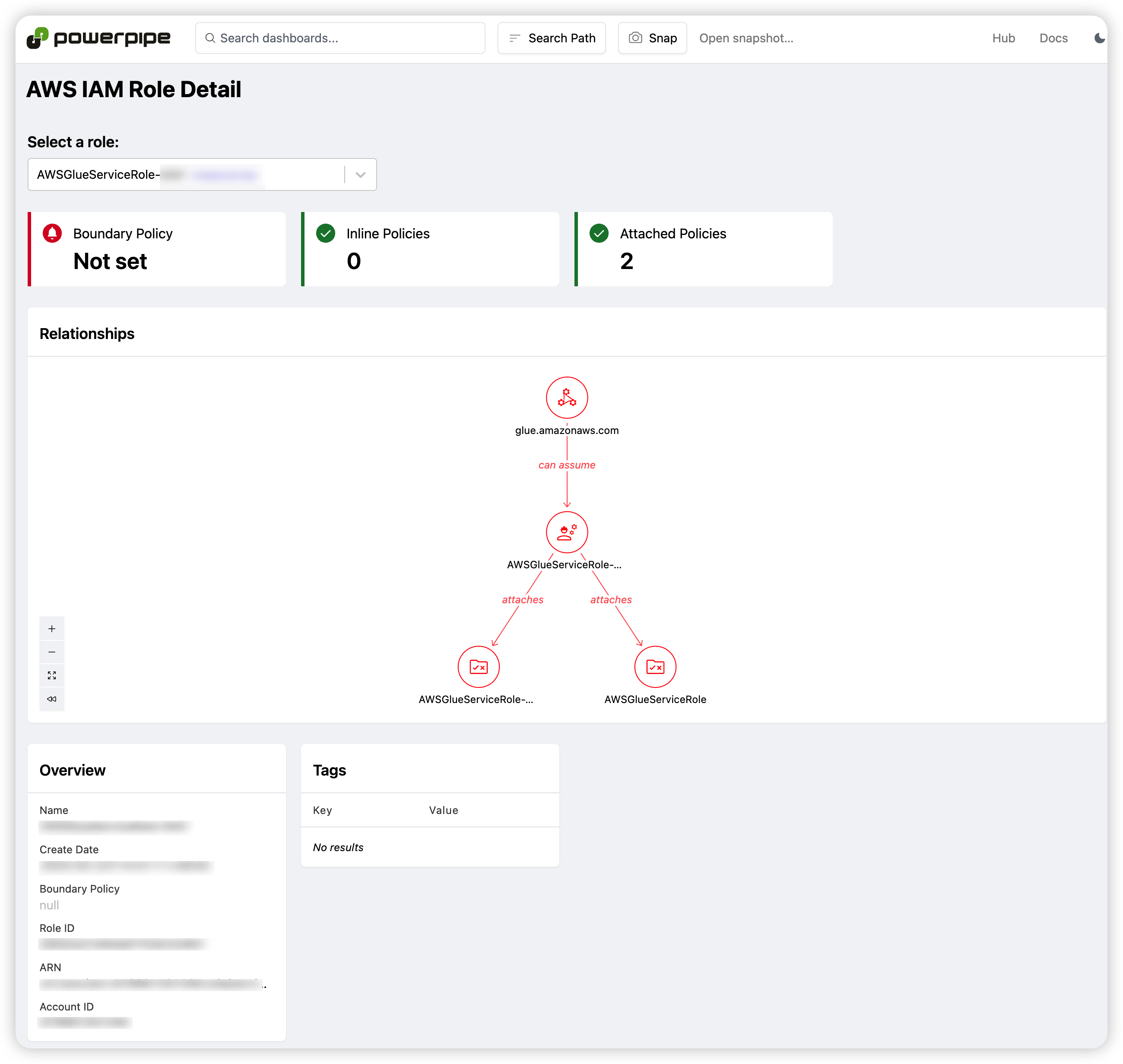Select the AWSGlueServiceRole role node

[567, 532]
